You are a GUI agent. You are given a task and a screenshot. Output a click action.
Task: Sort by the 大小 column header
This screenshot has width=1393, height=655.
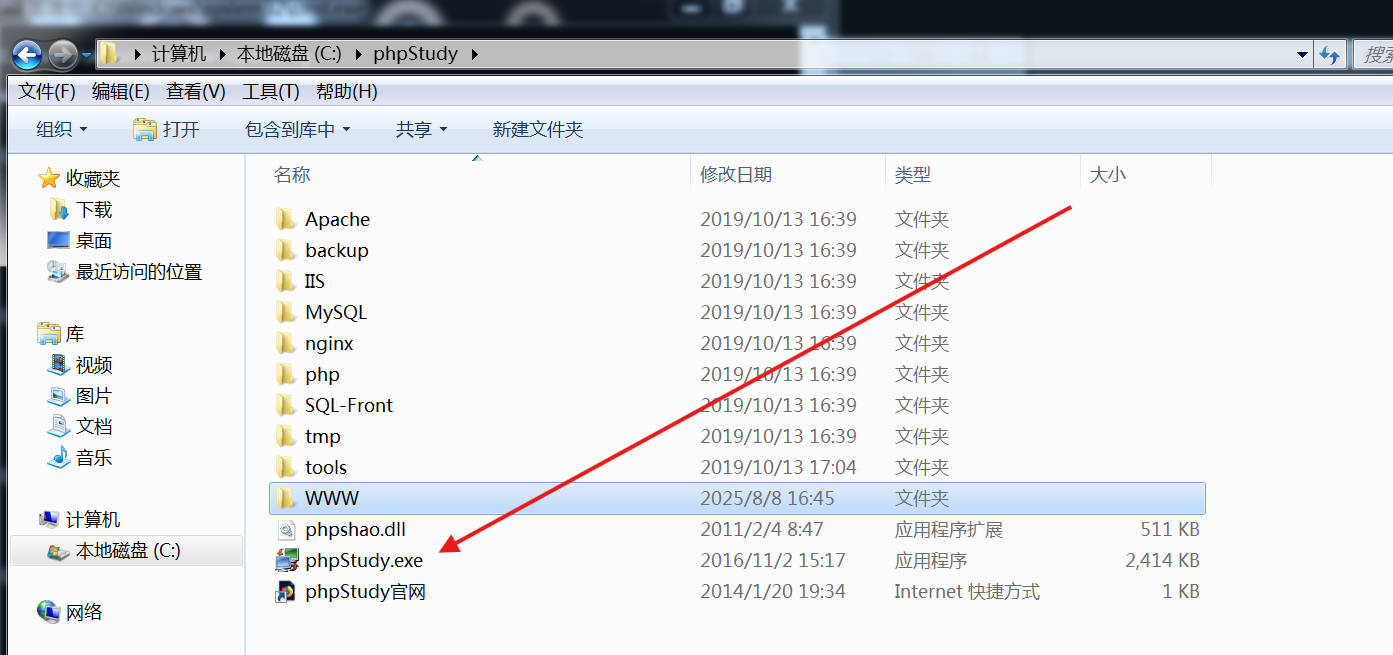[1107, 175]
